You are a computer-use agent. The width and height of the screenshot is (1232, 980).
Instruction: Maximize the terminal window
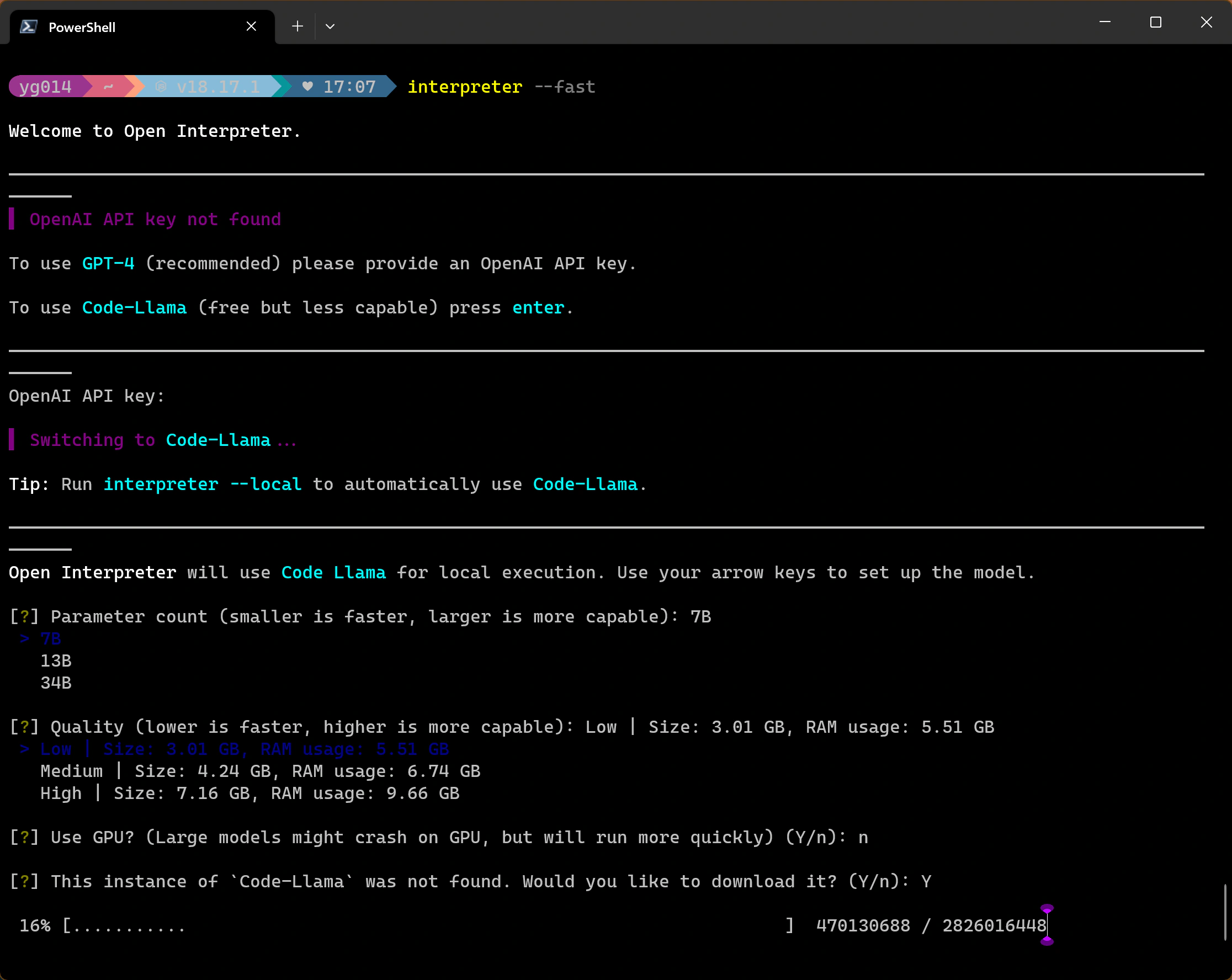pyautogui.click(x=1155, y=22)
